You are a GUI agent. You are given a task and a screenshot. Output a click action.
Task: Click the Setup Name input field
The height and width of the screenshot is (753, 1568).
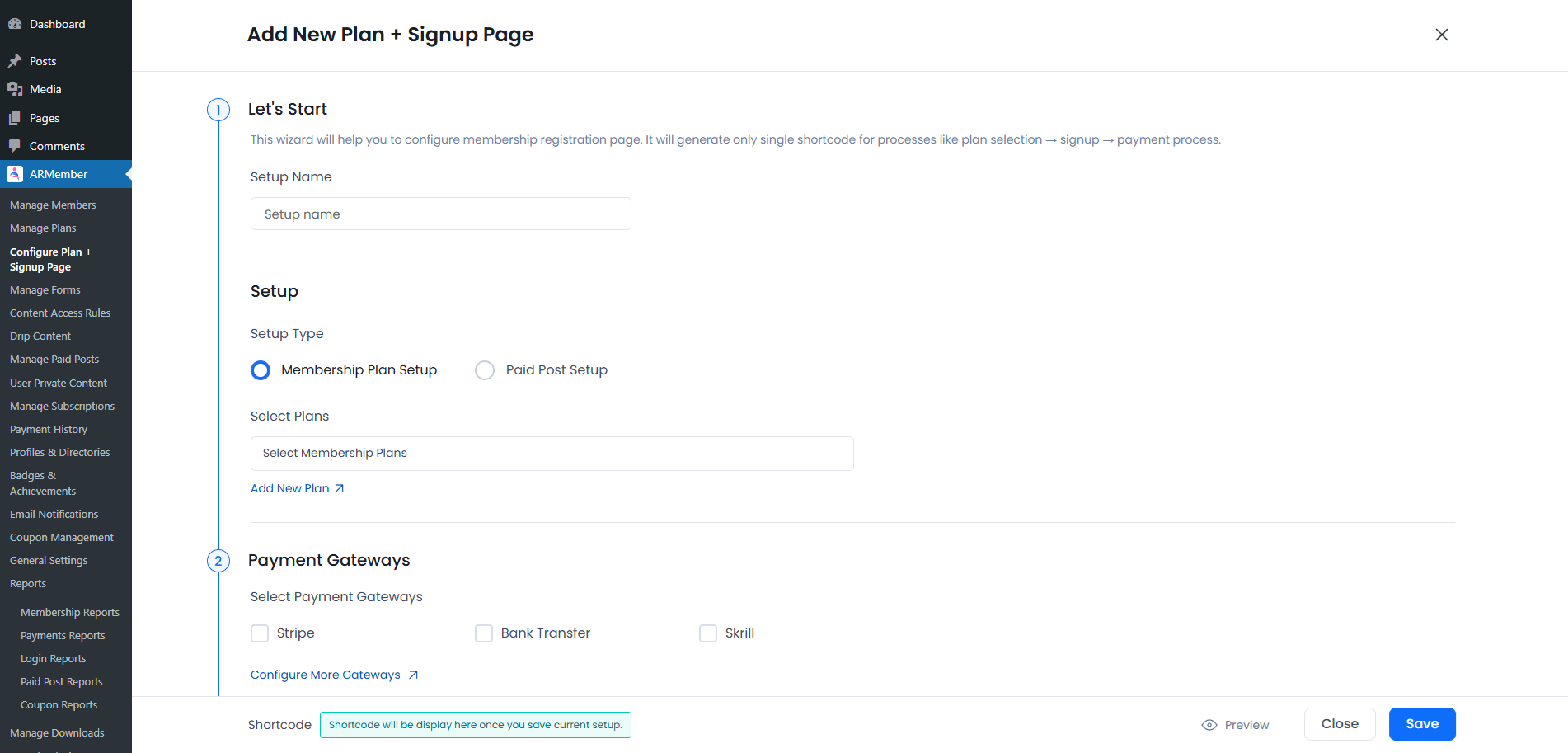[x=440, y=214]
